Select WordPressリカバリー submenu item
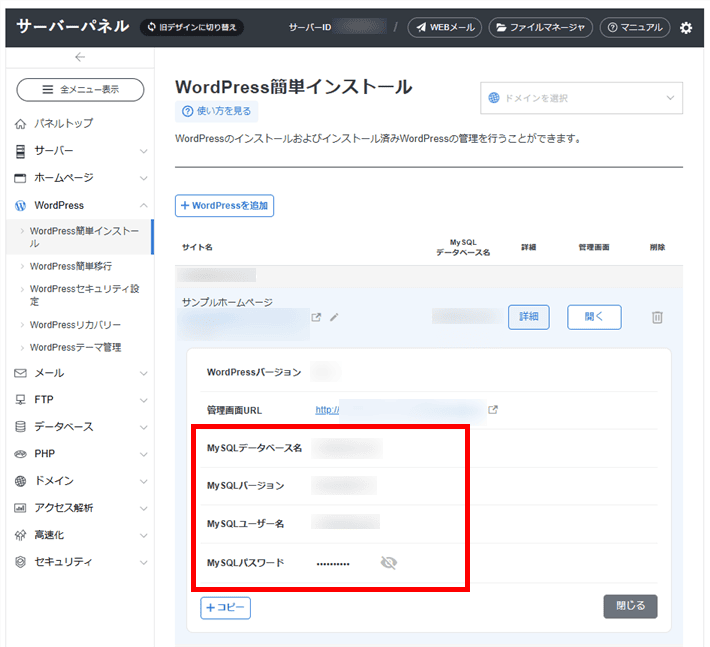710x647 pixels. [75, 325]
